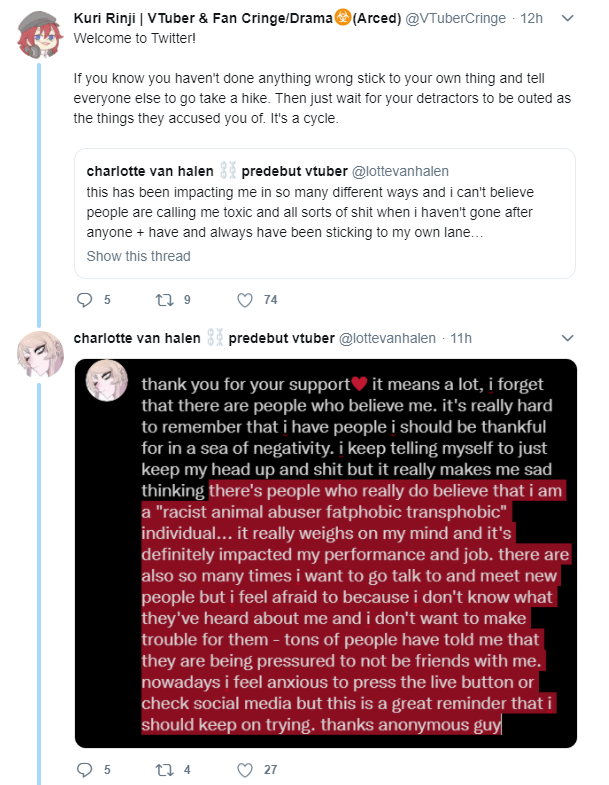Open @lottevanhalen handle in reply tweet
Image resolution: width=609 pixels, height=785 pixels.
click(387, 338)
